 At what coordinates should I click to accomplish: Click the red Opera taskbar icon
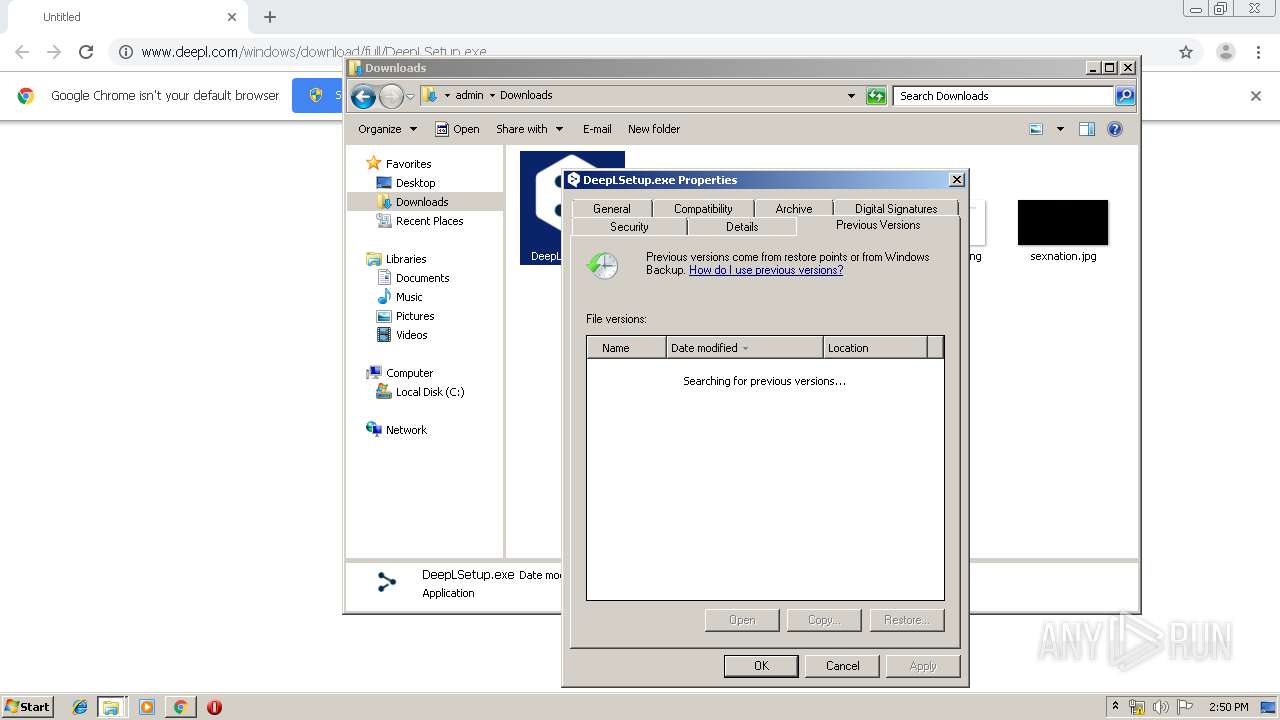[x=214, y=707]
